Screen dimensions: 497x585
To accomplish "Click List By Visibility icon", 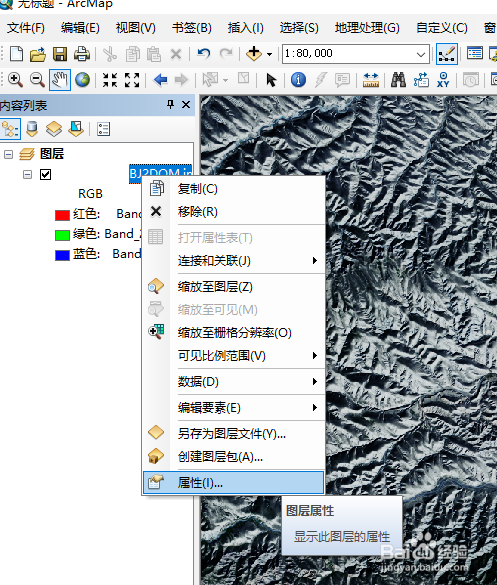I will coord(54,129).
